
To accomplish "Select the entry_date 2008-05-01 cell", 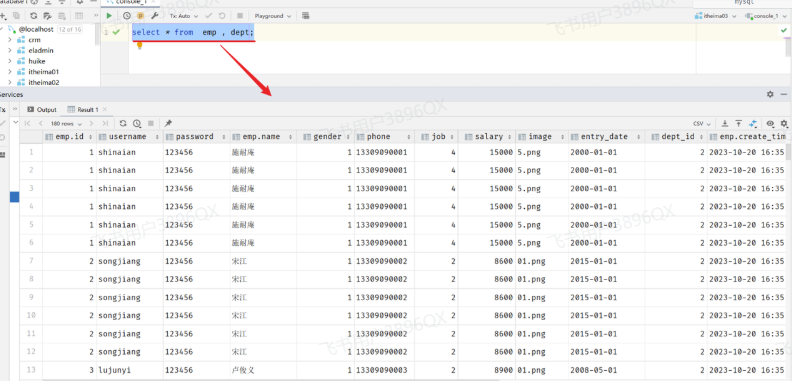I will [607, 370].
